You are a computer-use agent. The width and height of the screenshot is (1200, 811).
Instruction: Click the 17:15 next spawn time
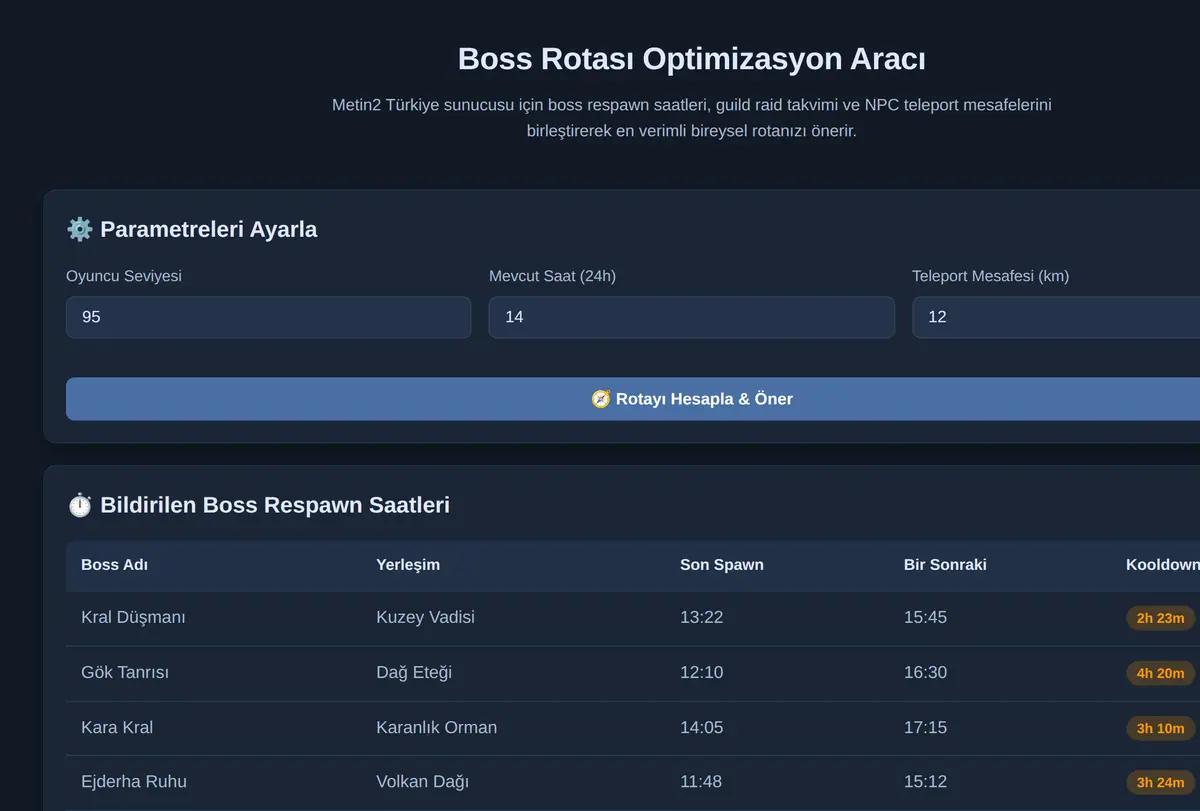coord(925,727)
